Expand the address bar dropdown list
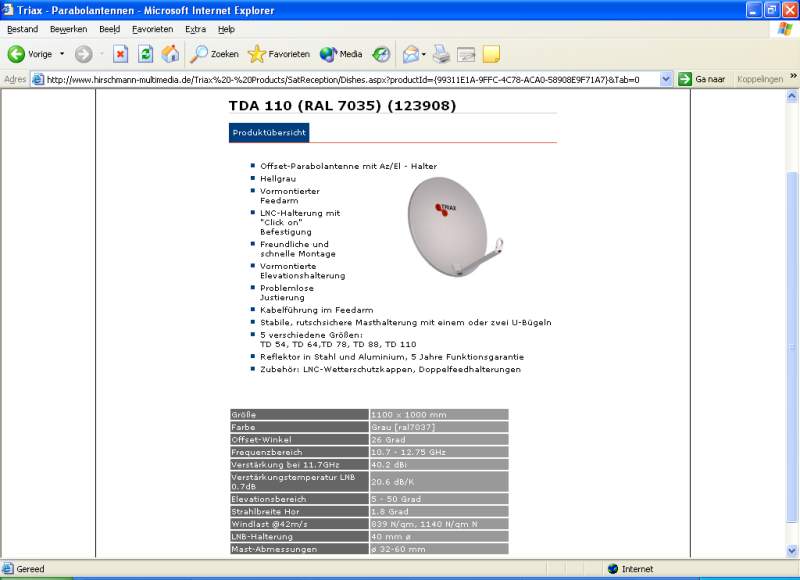 point(666,80)
